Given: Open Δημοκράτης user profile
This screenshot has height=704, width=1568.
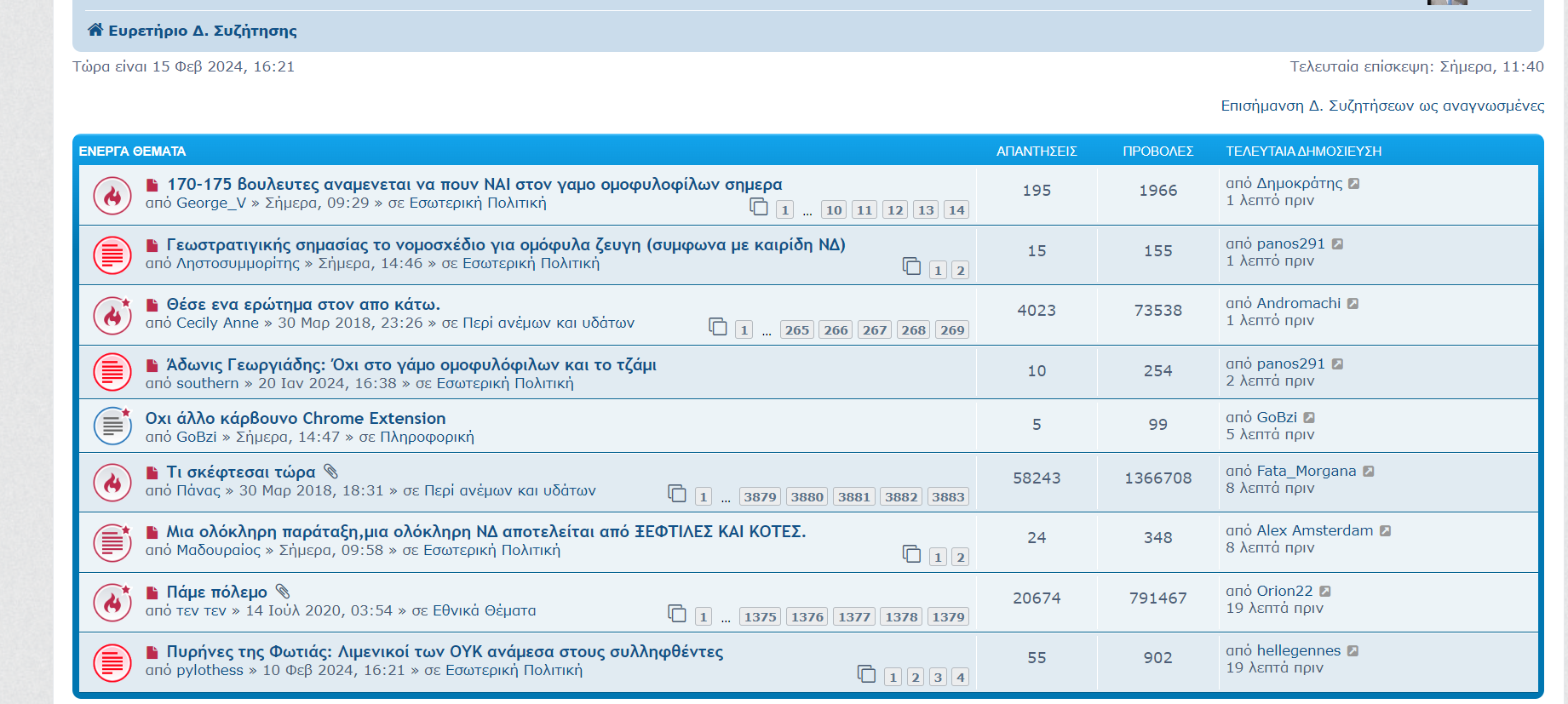Looking at the screenshot, I should 1300,183.
